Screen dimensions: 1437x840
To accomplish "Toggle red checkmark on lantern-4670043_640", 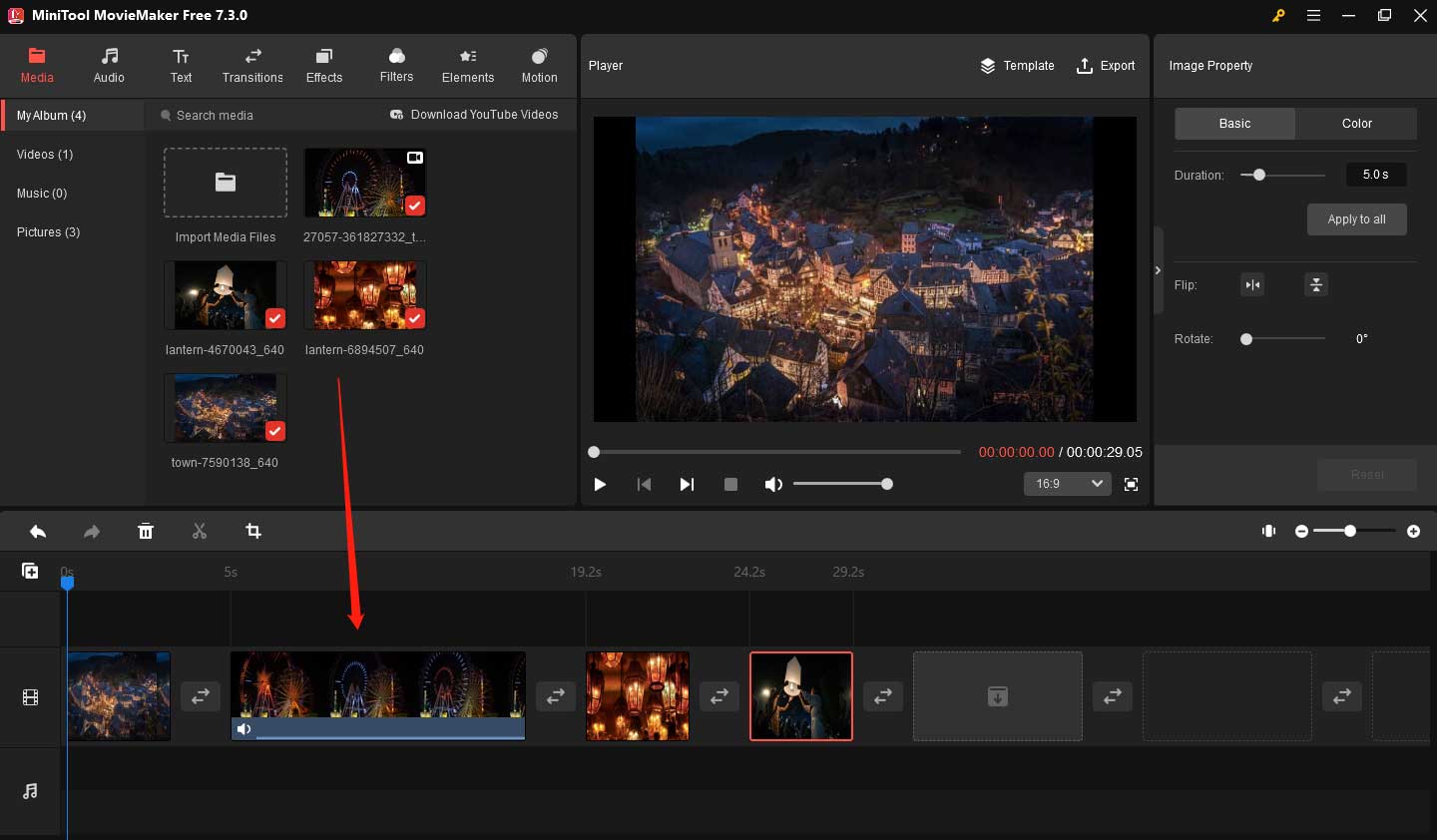I will (x=275, y=318).
